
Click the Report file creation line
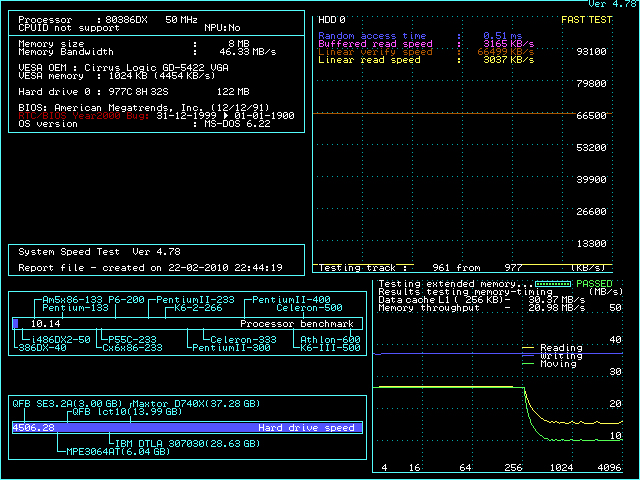click(150, 268)
